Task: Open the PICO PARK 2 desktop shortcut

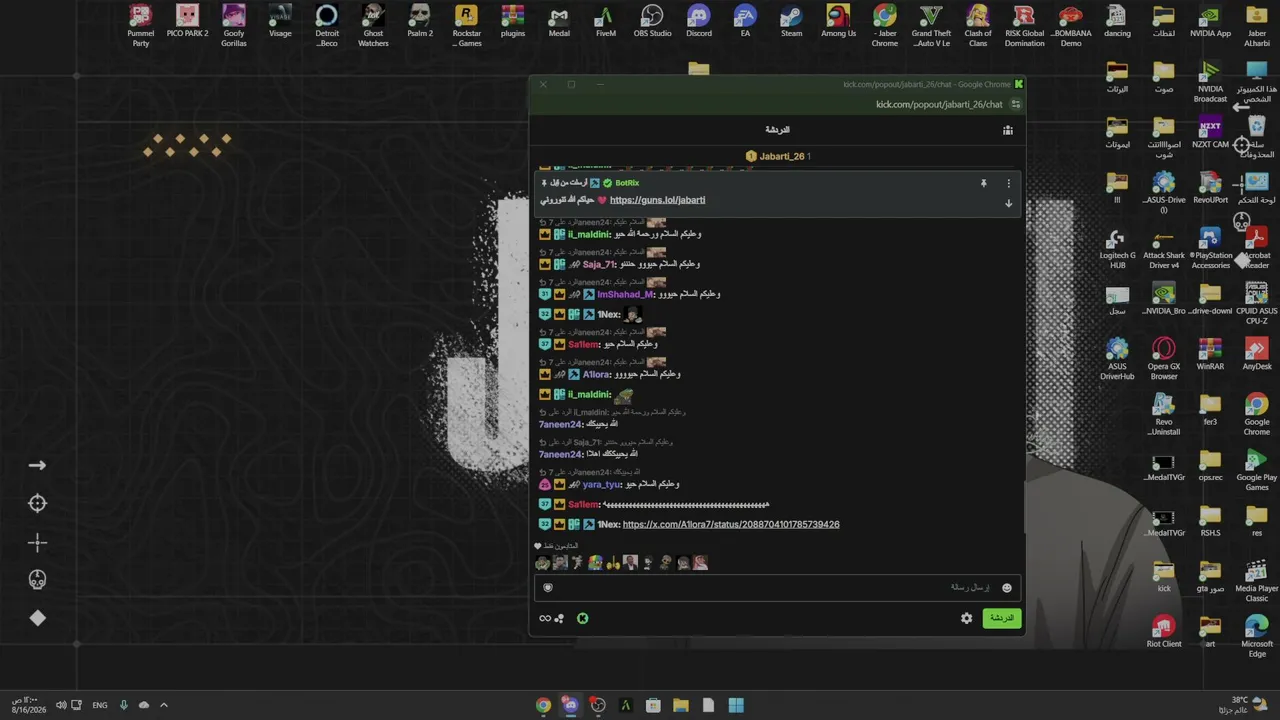Action: coord(187,22)
